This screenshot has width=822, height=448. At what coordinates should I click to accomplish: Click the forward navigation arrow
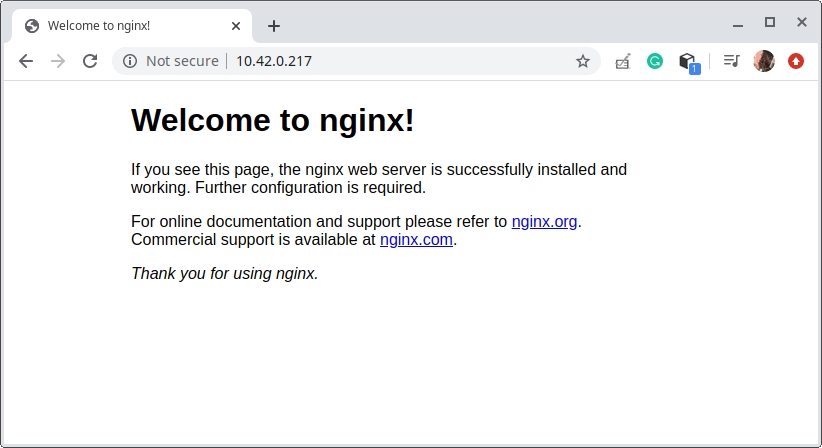coord(58,61)
